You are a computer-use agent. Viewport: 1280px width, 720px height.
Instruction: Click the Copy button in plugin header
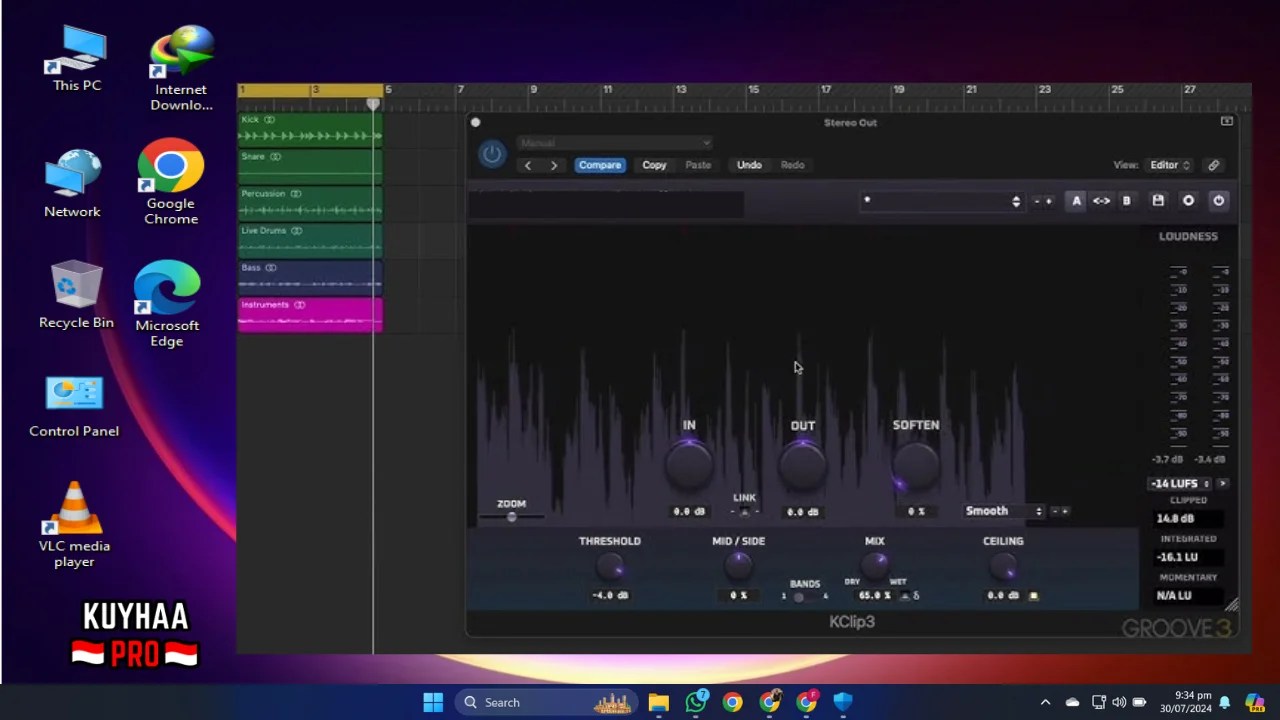coord(654,165)
